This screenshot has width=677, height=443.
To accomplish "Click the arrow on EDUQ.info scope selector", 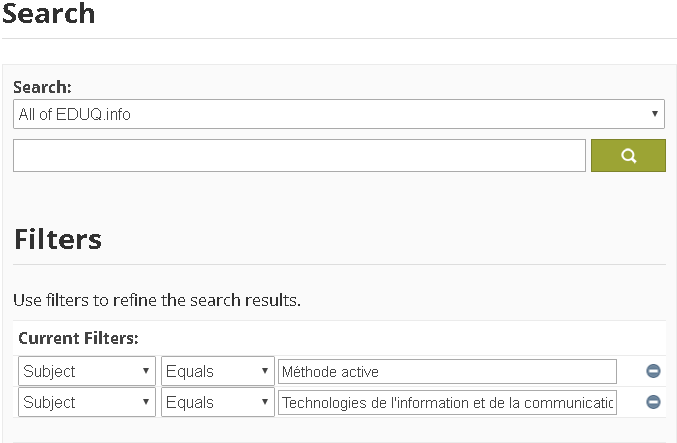I will [x=655, y=114].
